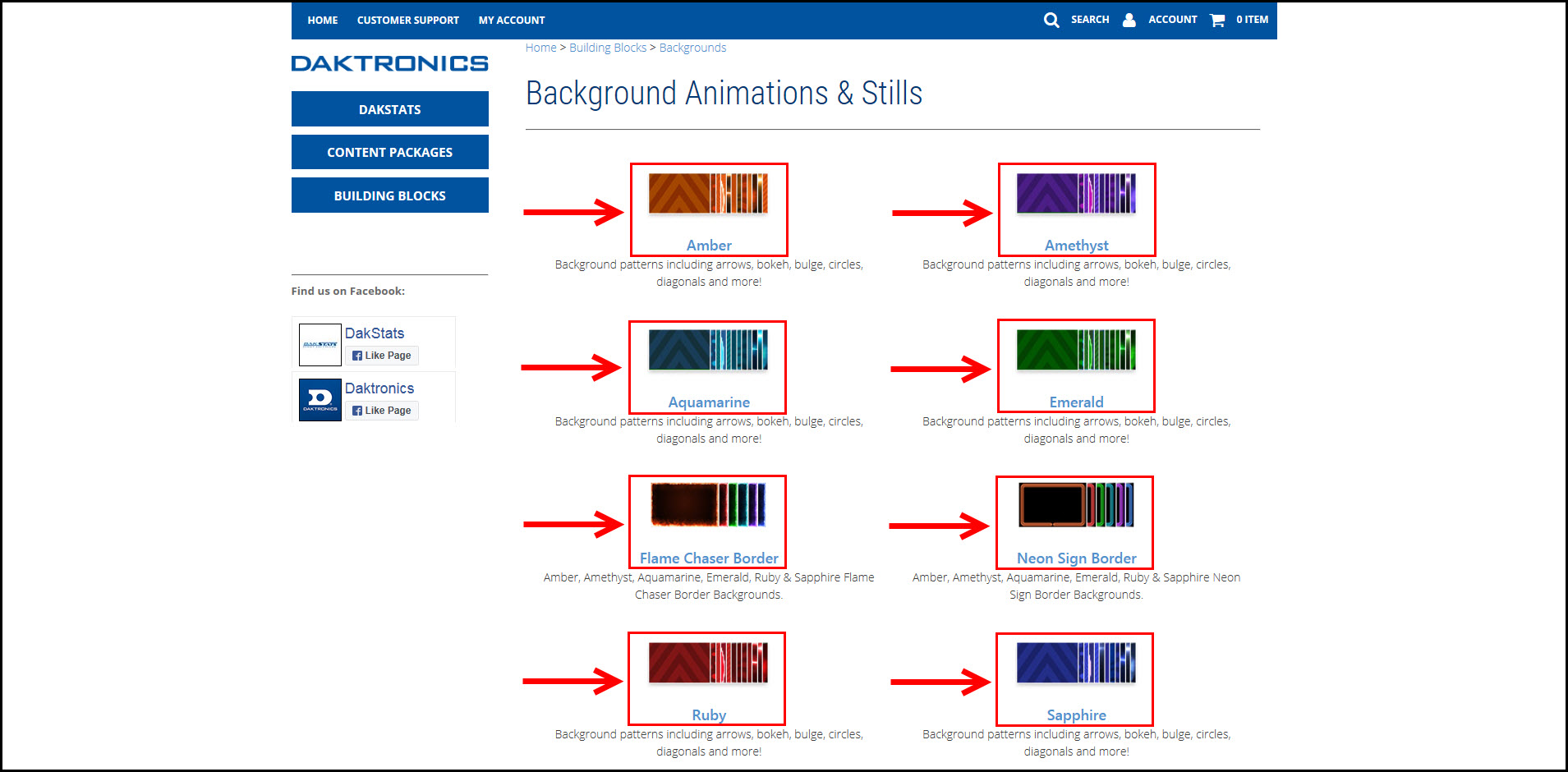1568x772 pixels.
Task: Click the search magnifying glass icon
Action: click(1051, 20)
